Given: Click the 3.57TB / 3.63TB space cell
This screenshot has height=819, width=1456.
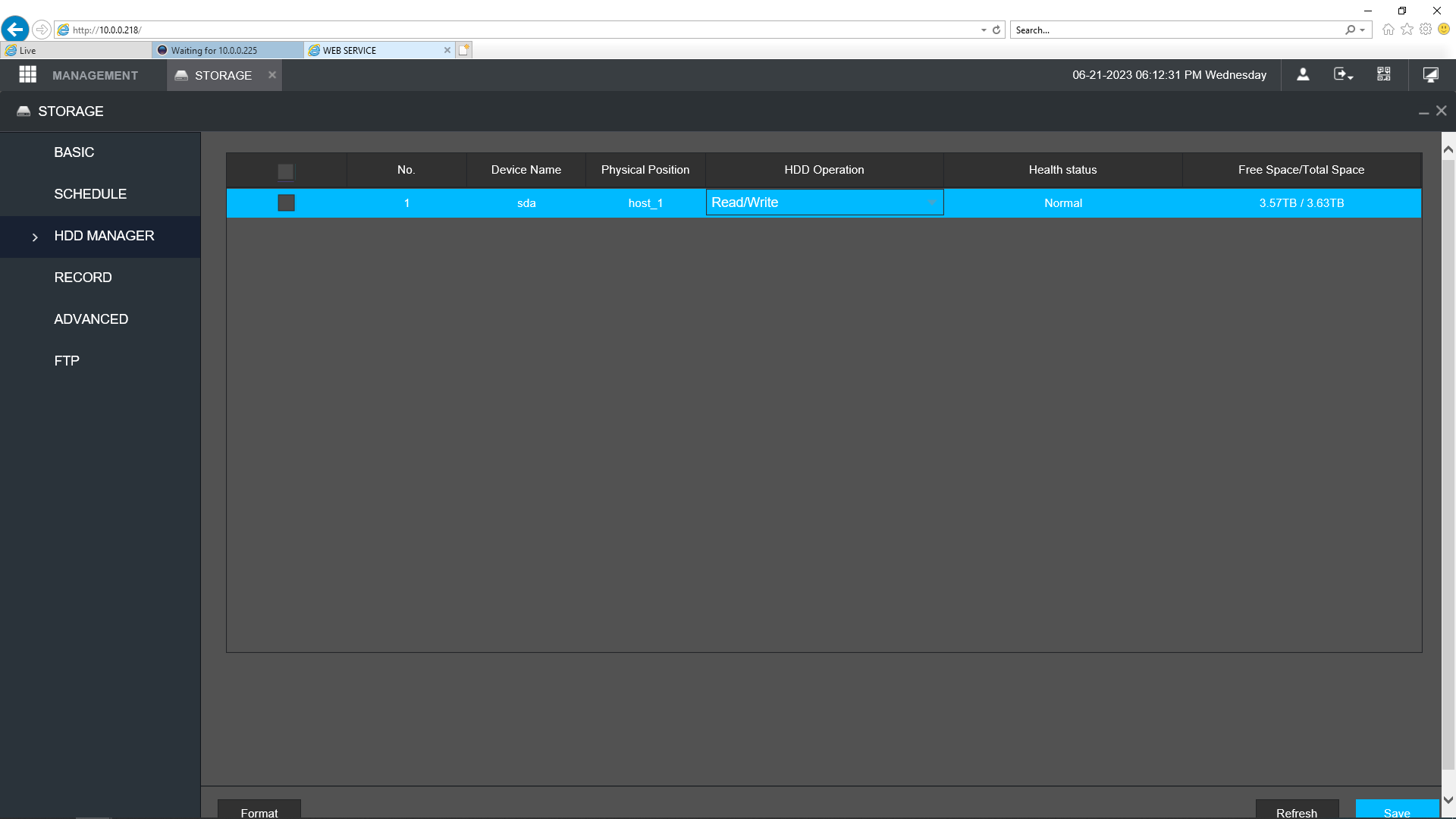Looking at the screenshot, I should coord(1301,203).
